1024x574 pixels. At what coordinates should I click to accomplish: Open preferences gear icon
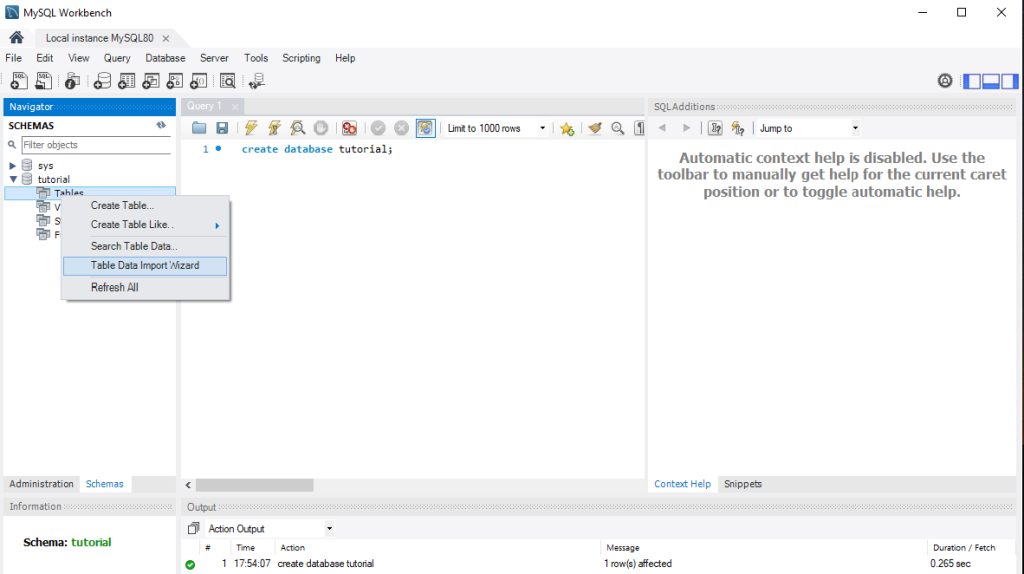click(x=944, y=80)
